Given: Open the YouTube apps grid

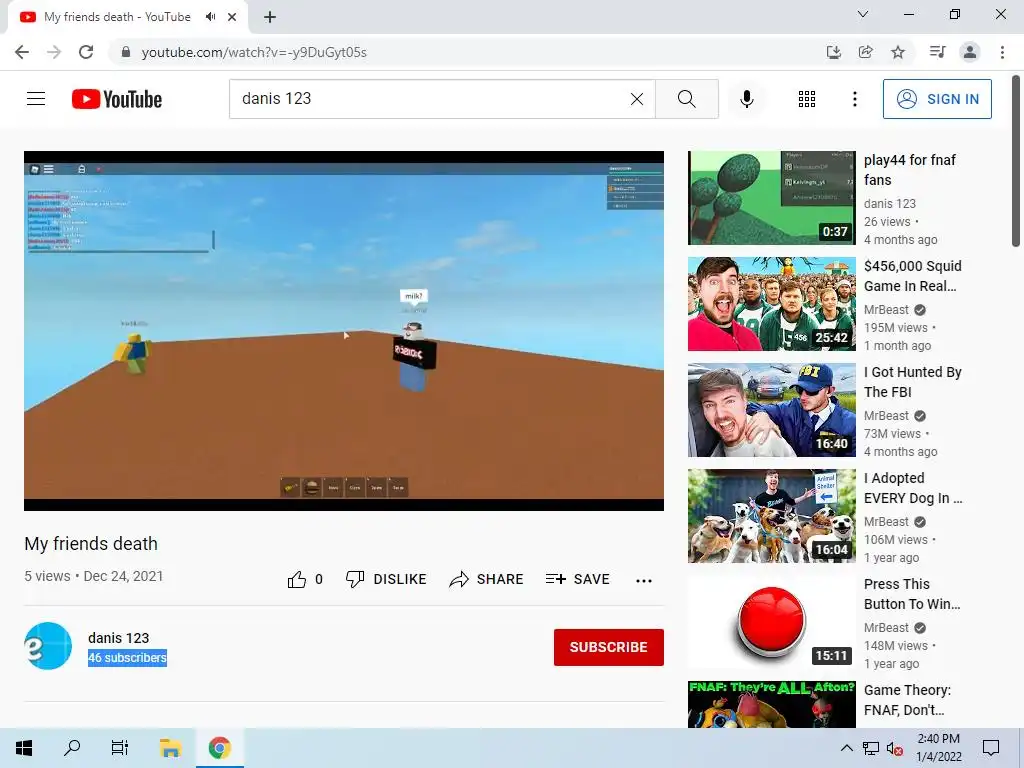Looking at the screenshot, I should [x=807, y=99].
